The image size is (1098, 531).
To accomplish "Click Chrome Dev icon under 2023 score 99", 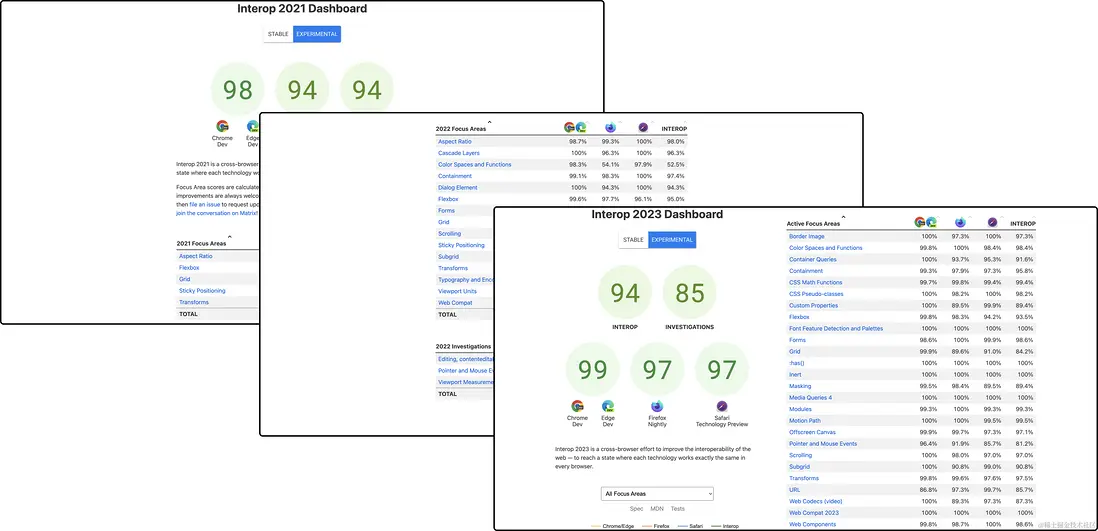I will point(577,406).
